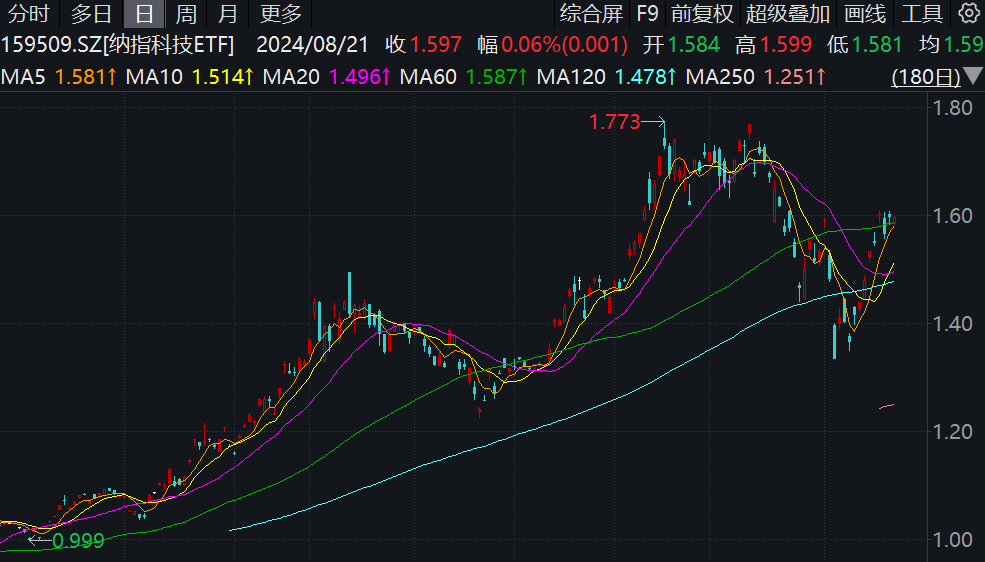The height and width of the screenshot is (562, 985).
Task: Select the 日 daily K-line tab
Action: pos(144,13)
